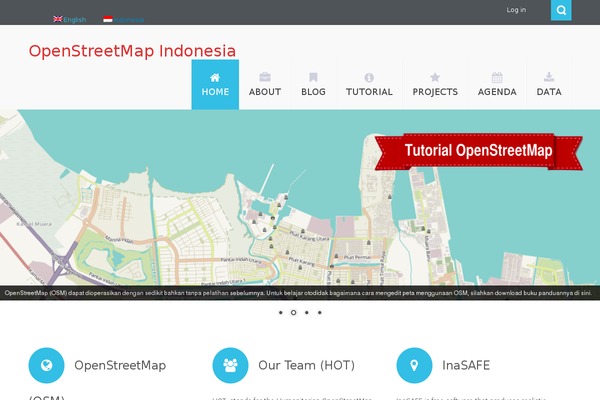The image size is (600, 400).
Task: Click the OpenStreetMap Indonesia site title
Action: [132, 51]
